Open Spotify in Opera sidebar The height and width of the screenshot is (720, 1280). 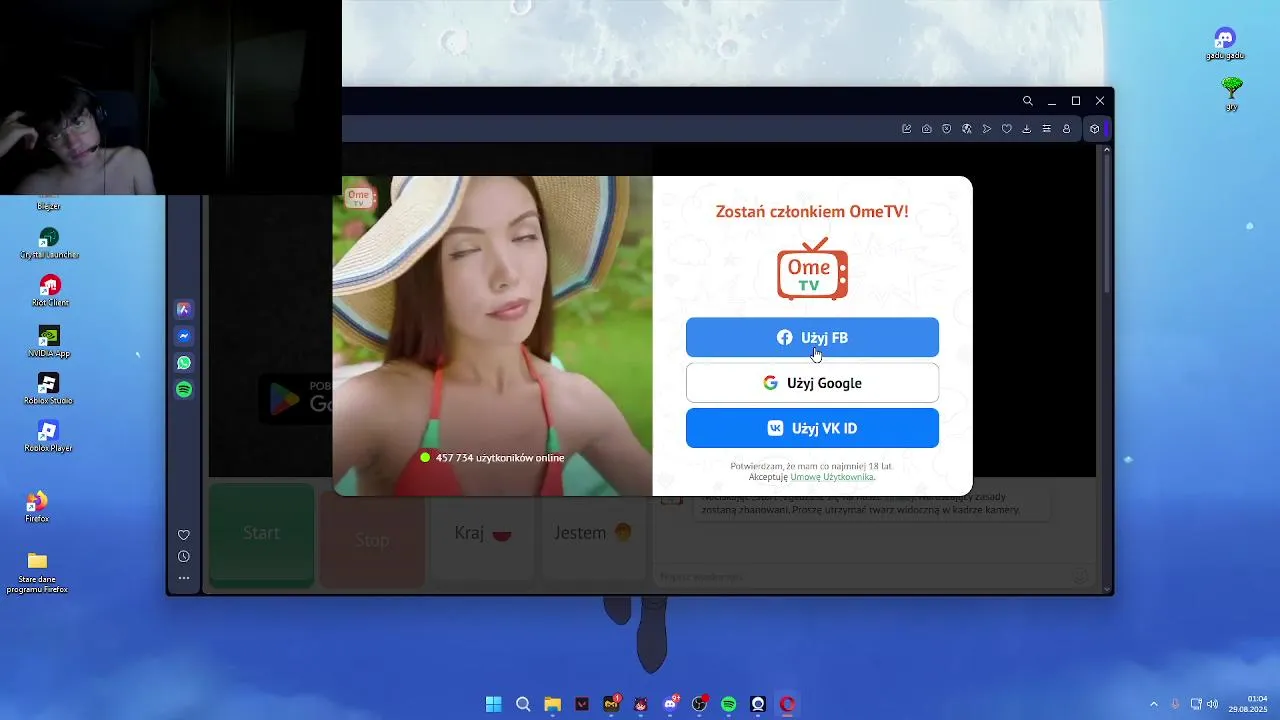coord(184,390)
